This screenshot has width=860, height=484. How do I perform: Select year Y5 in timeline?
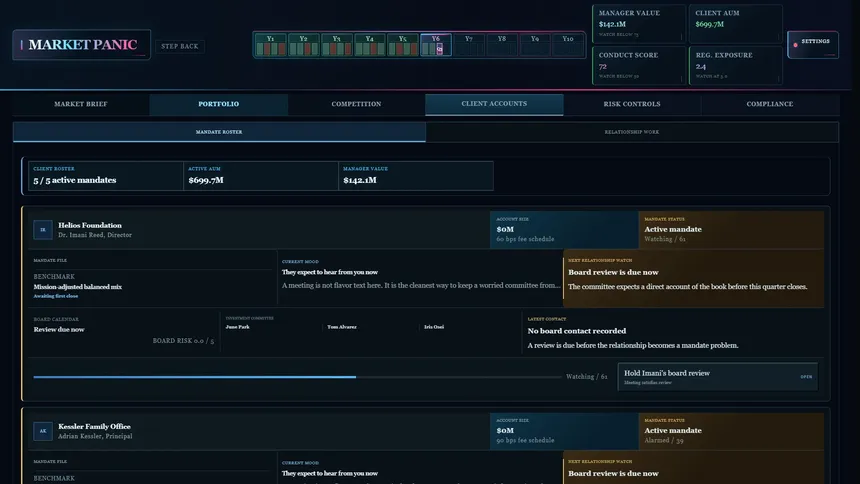[403, 44]
